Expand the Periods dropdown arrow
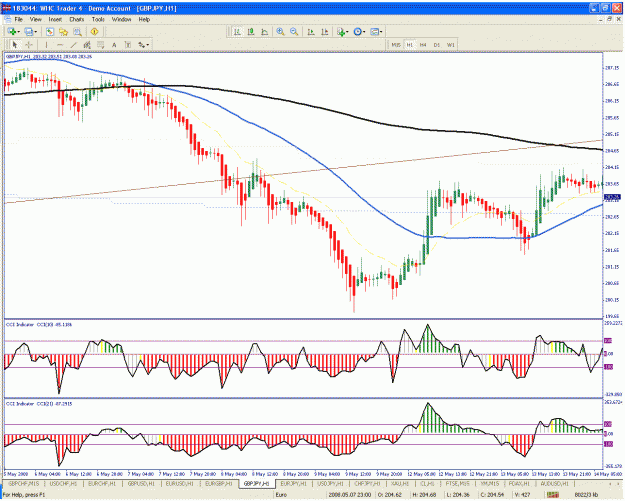This screenshot has height=501, width=625. coord(364,32)
